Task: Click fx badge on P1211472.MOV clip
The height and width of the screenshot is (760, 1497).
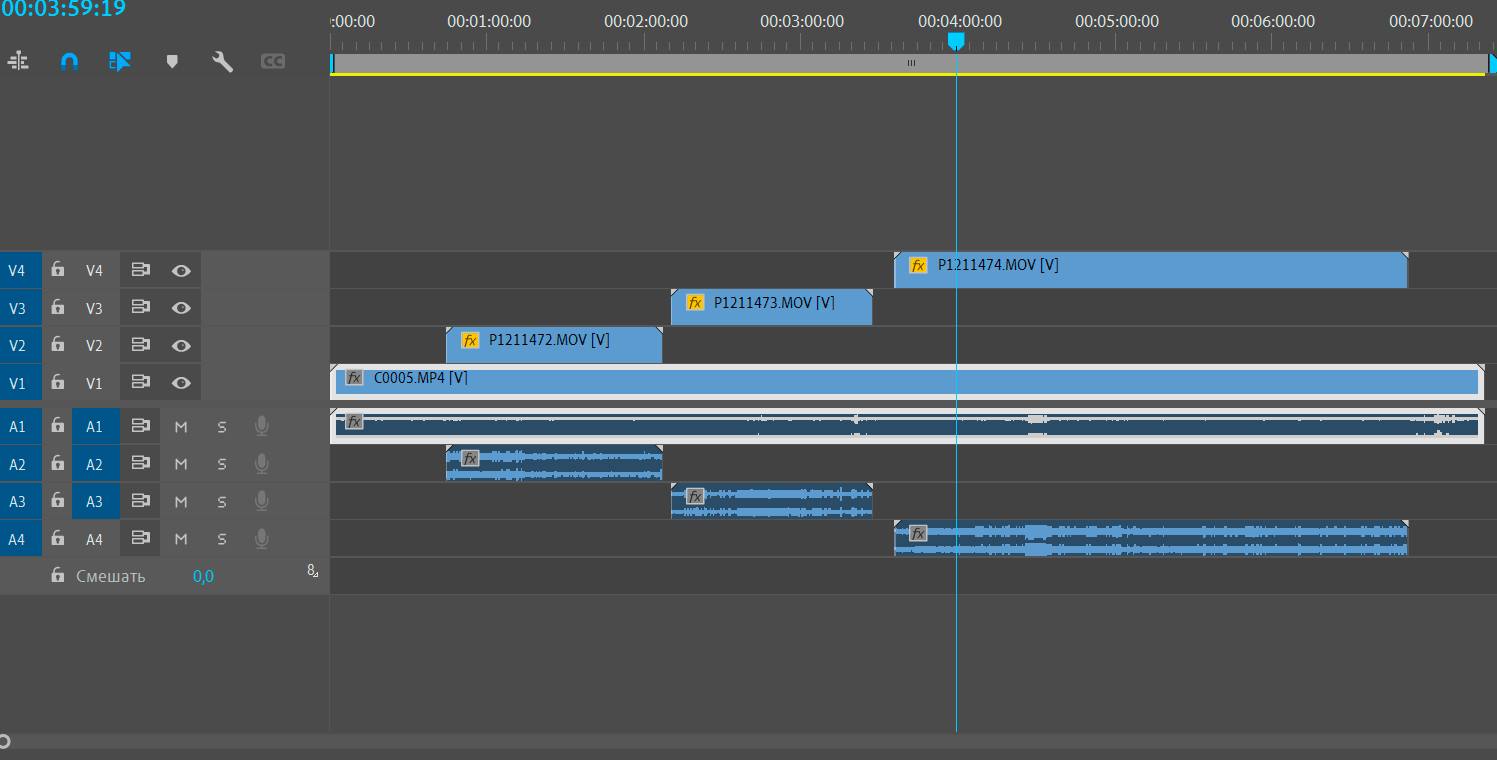Action: pyautogui.click(x=470, y=340)
